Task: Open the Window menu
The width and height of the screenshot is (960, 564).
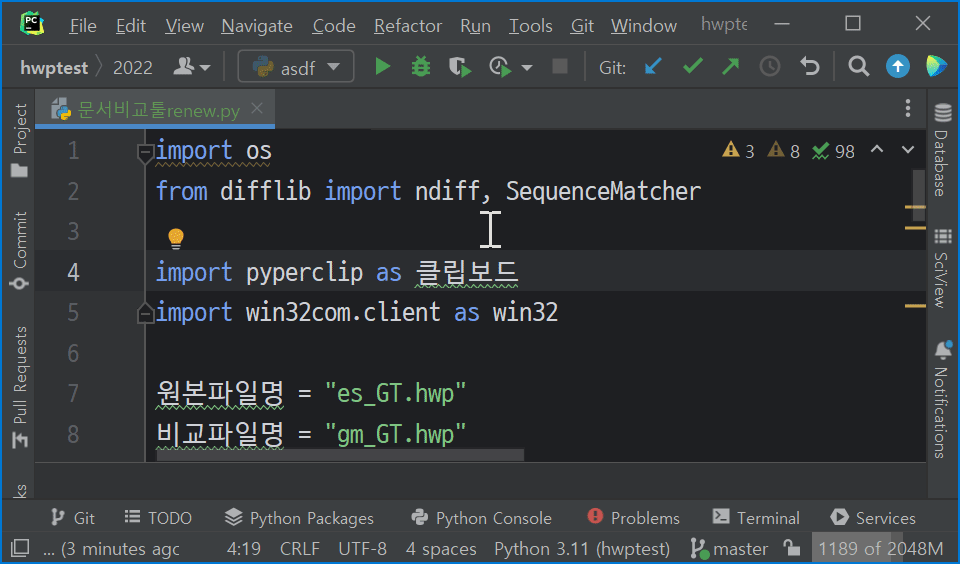Action: 643,26
